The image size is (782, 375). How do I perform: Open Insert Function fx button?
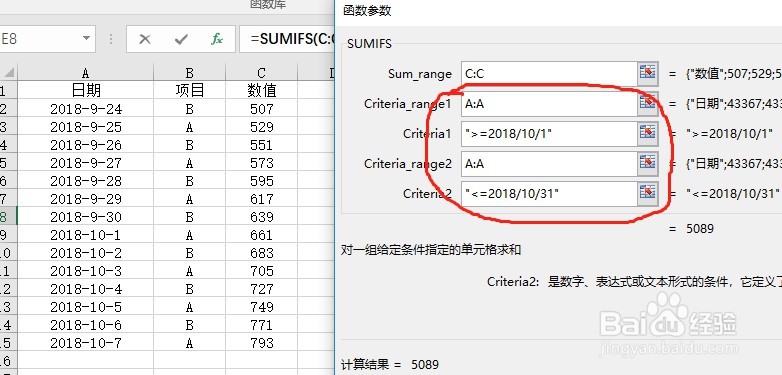[x=216, y=39]
